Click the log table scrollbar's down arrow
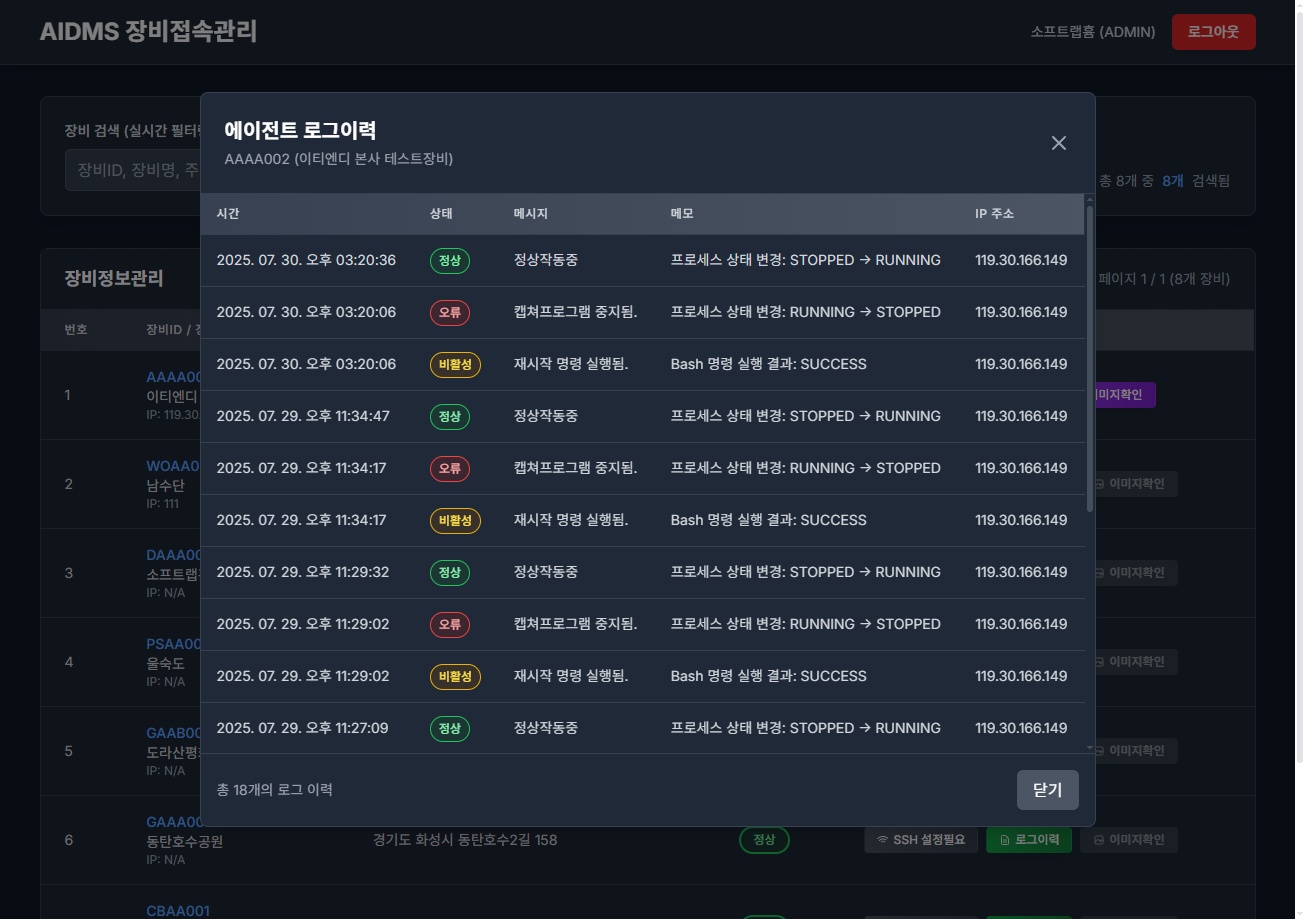This screenshot has width=1305, height=919. pyautogui.click(x=1090, y=748)
